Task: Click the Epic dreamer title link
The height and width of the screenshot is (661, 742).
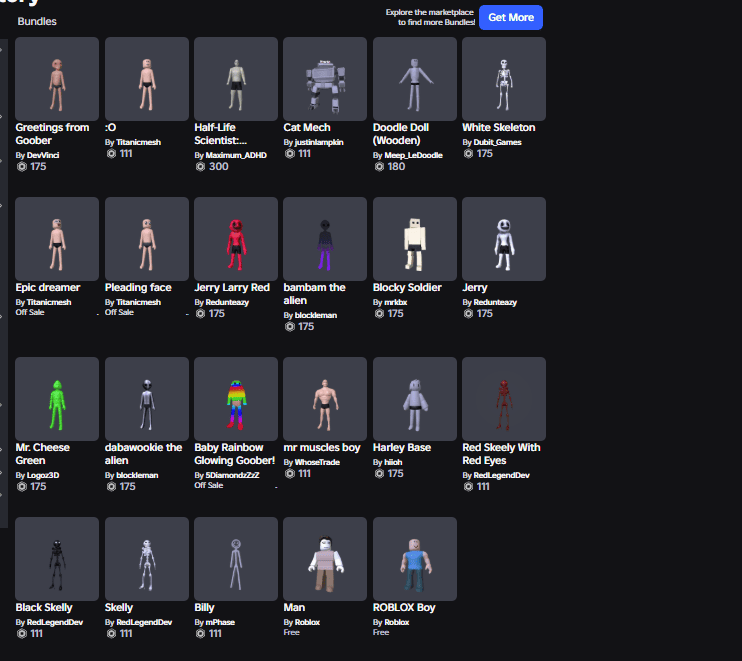Action: (x=48, y=288)
